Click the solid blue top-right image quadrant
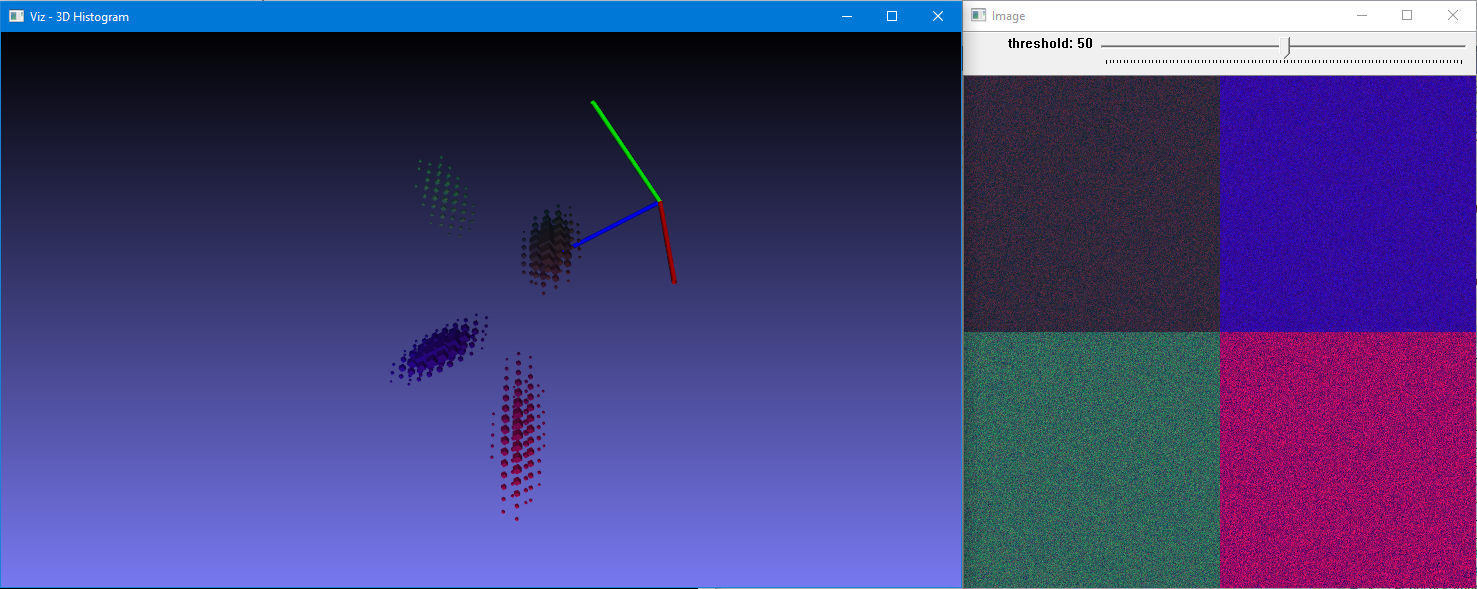Screen dimensions: 1477x589 tap(1347, 203)
